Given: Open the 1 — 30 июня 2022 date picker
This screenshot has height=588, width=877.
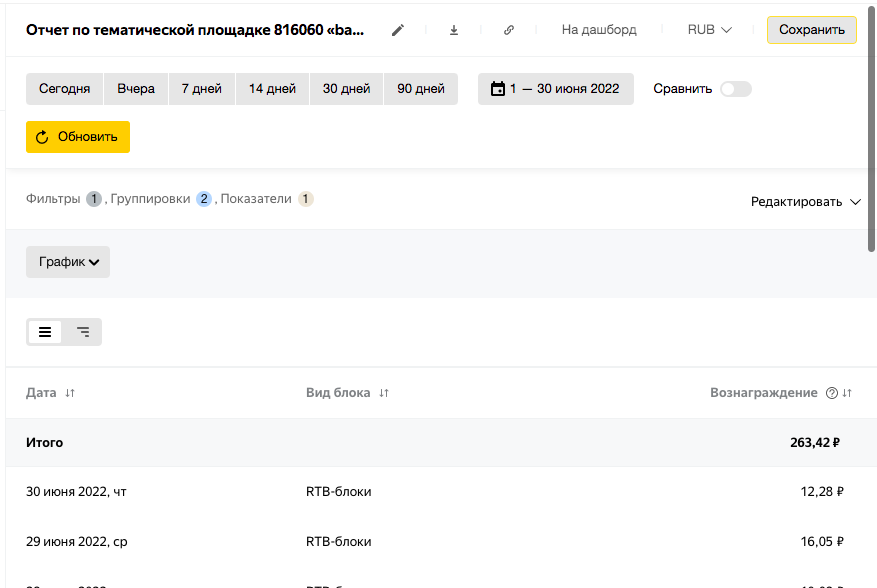Looking at the screenshot, I should pos(555,89).
